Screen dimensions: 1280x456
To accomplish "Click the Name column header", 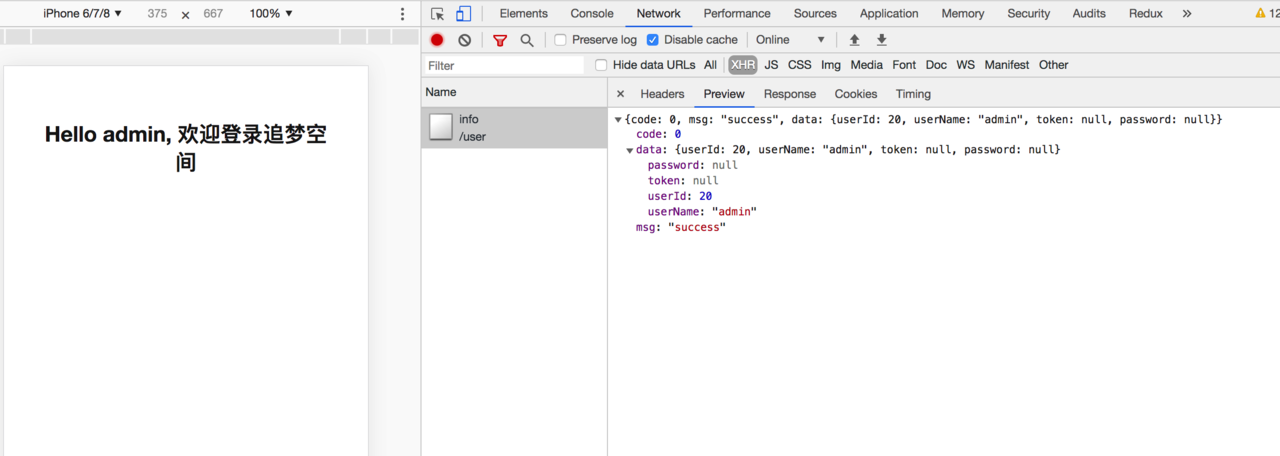I will click(514, 92).
